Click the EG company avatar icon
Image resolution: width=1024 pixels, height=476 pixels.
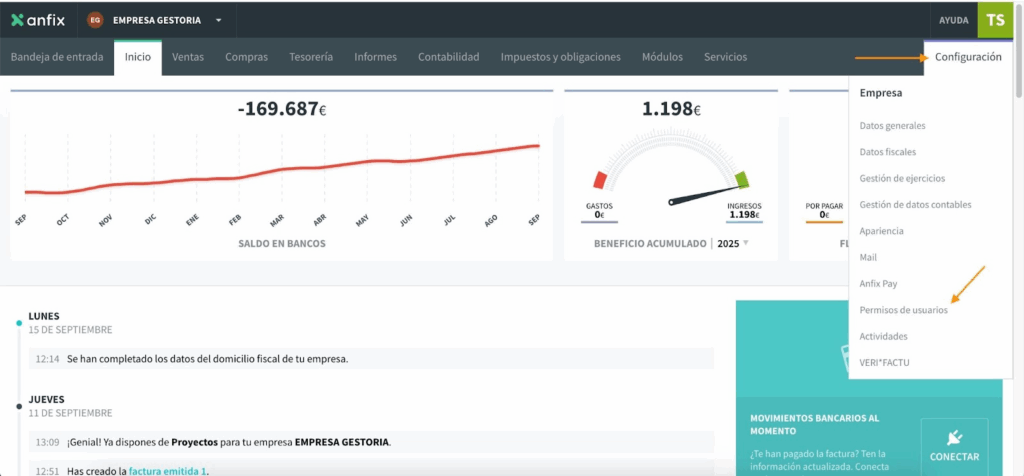pyautogui.click(x=95, y=20)
